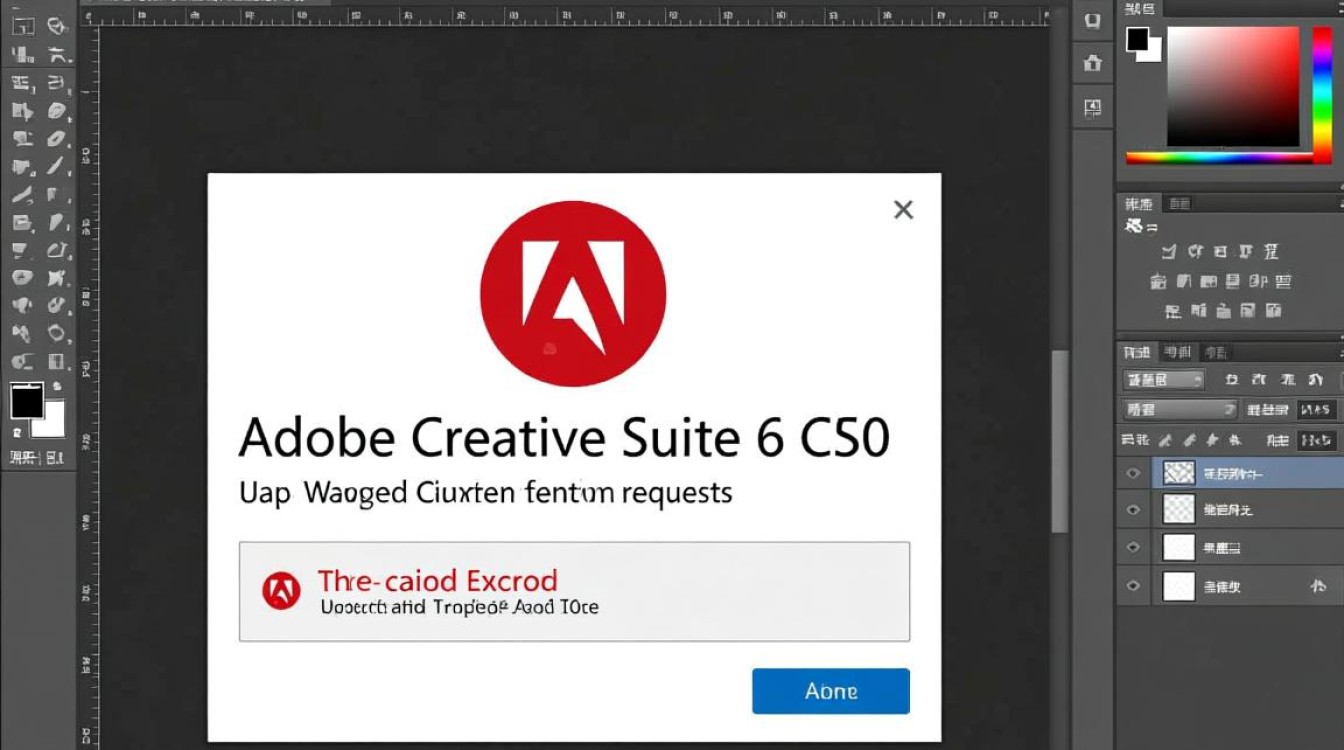
Task: Click last icon in bottom adjustments icon row
Action: coord(1273,311)
